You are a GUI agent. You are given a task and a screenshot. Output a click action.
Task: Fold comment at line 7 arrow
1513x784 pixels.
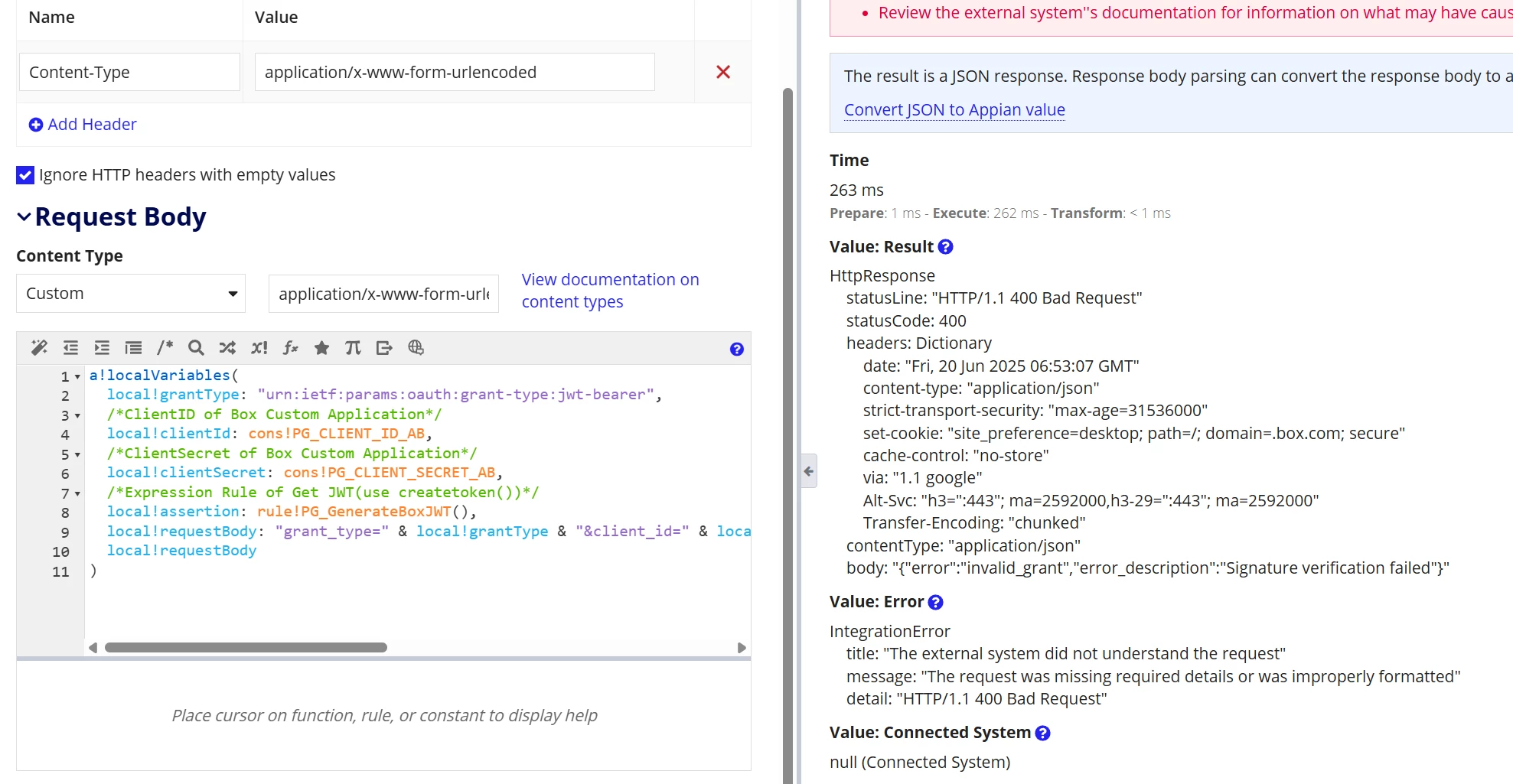pos(77,494)
